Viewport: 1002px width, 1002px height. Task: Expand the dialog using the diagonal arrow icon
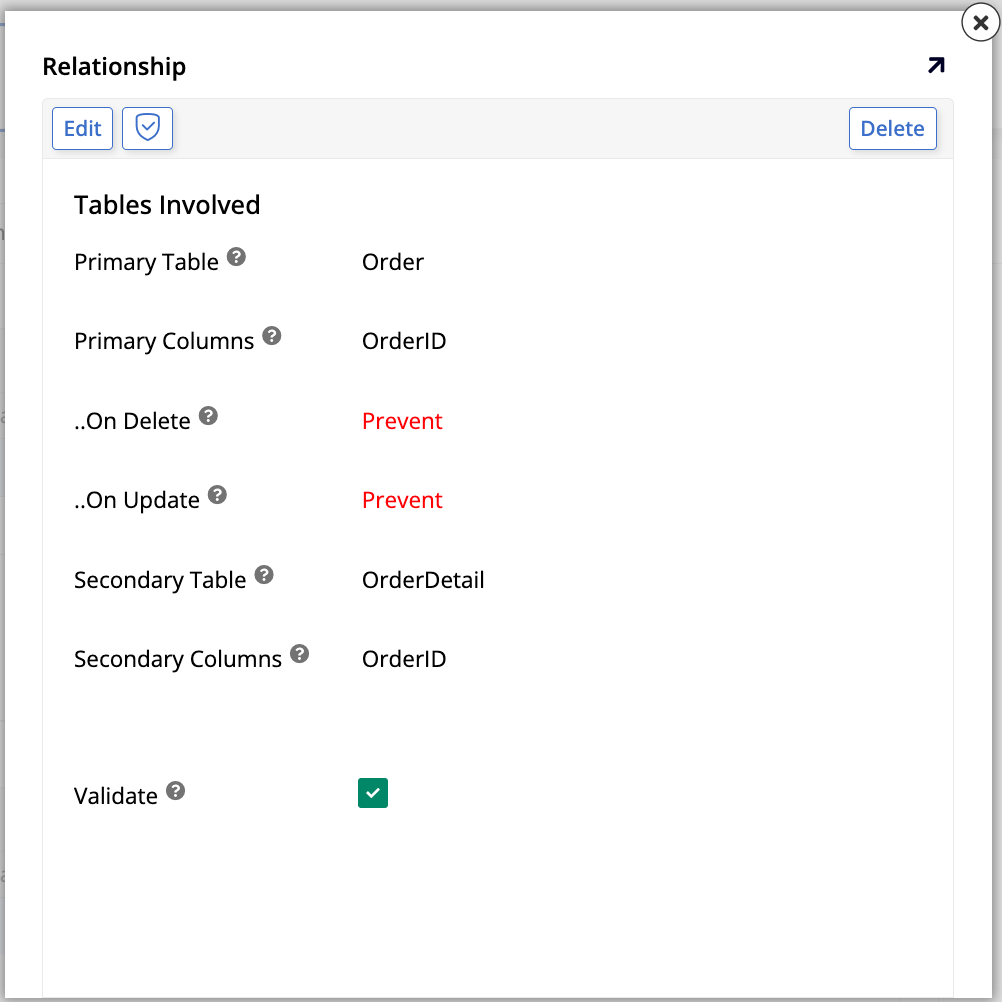pos(935,64)
